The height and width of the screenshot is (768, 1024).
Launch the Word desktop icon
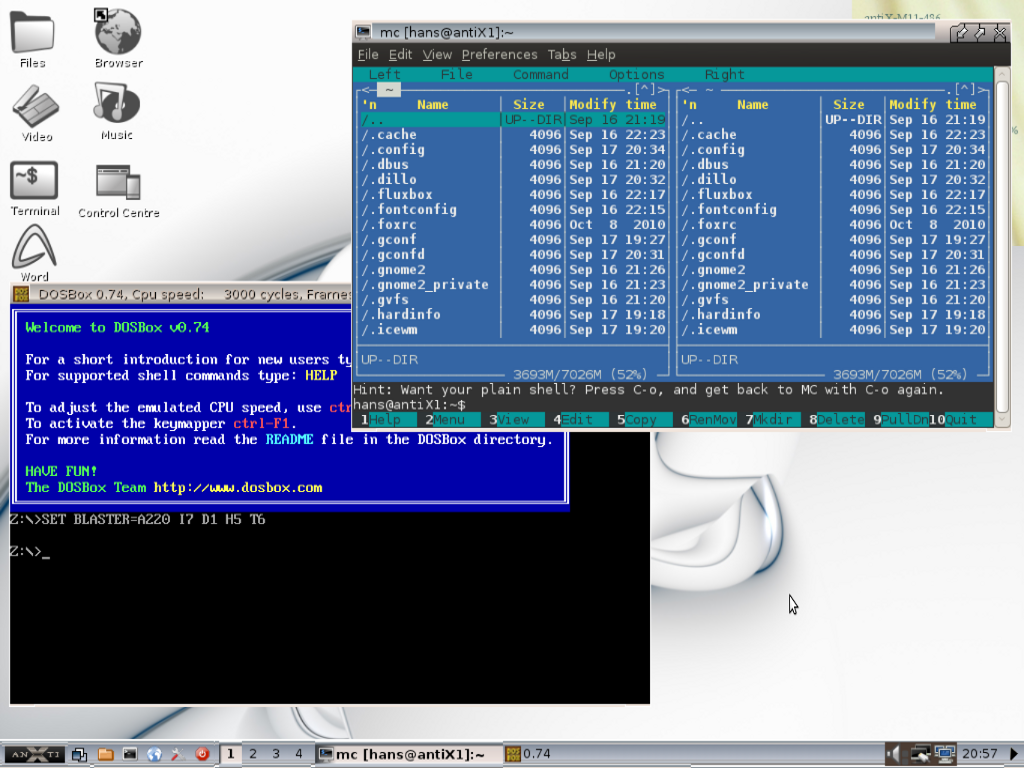pyautogui.click(x=34, y=253)
